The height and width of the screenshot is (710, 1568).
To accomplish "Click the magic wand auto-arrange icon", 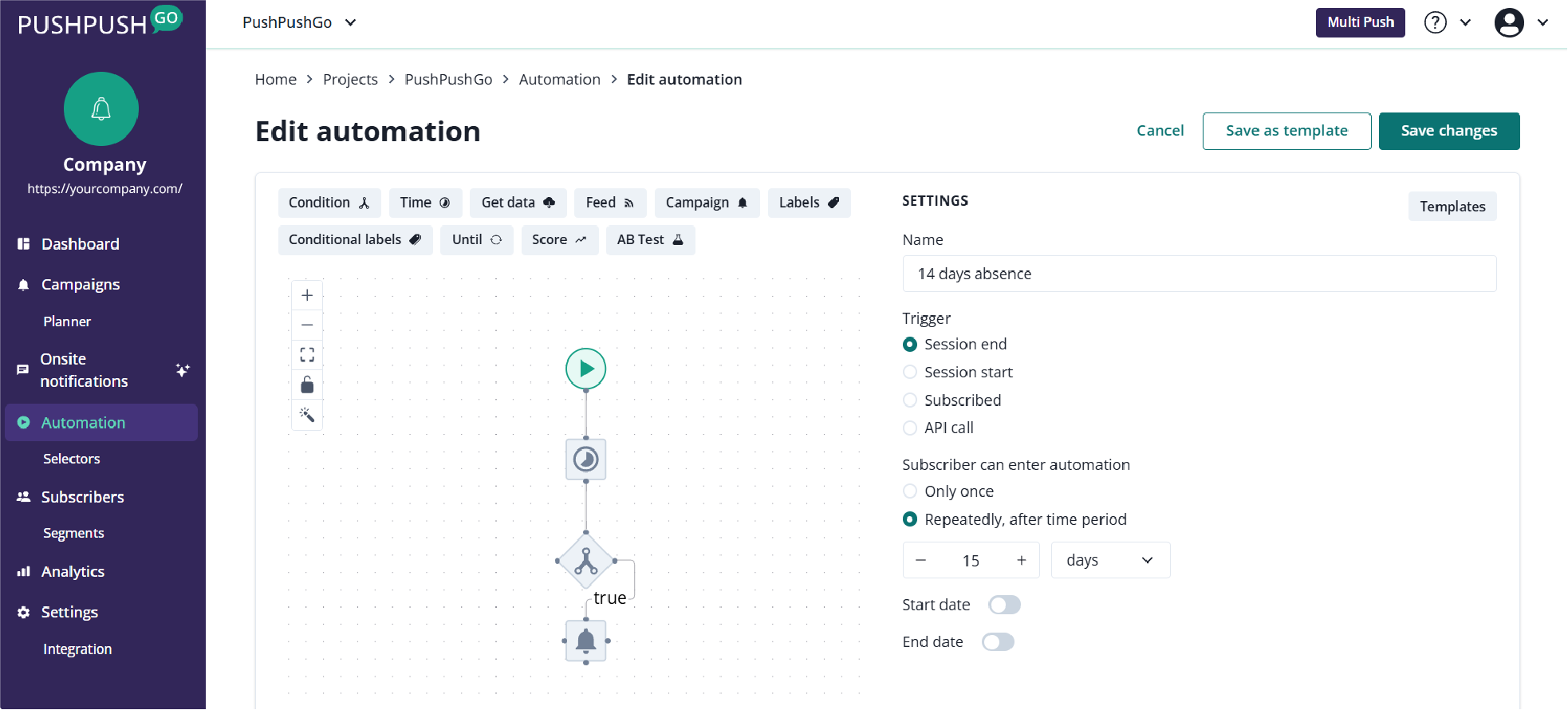I will (307, 415).
